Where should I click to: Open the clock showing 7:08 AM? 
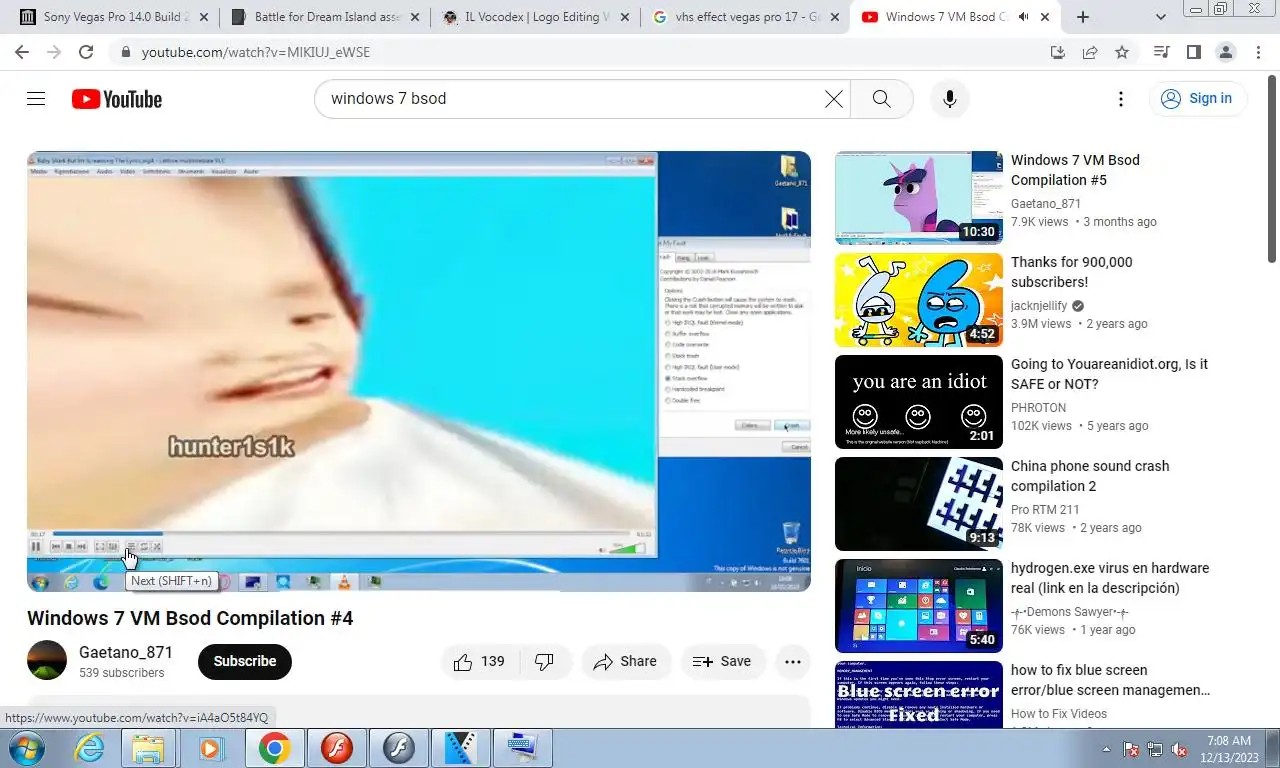[1229, 749]
